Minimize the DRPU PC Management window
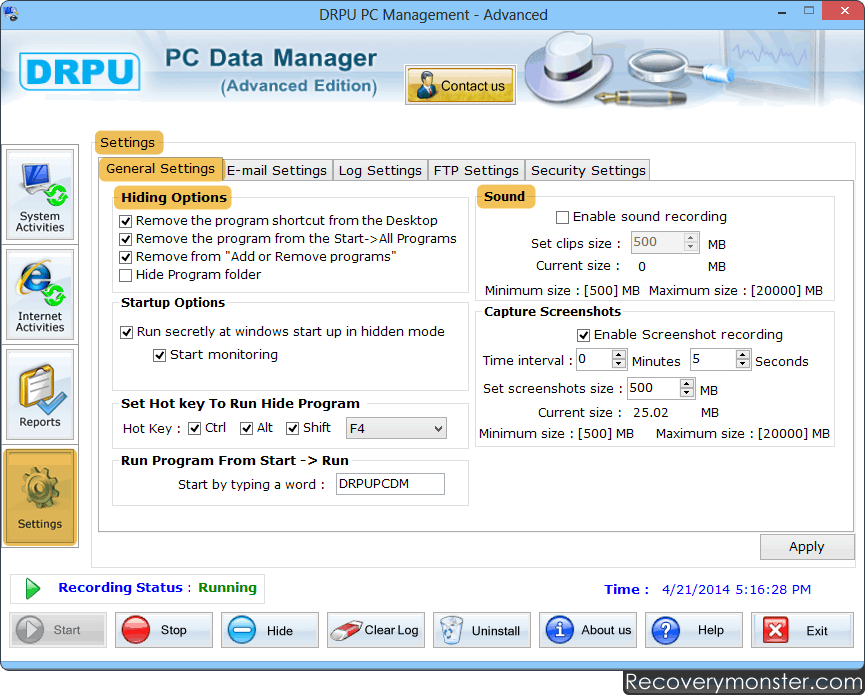This screenshot has height=695, width=865. [x=782, y=12]
